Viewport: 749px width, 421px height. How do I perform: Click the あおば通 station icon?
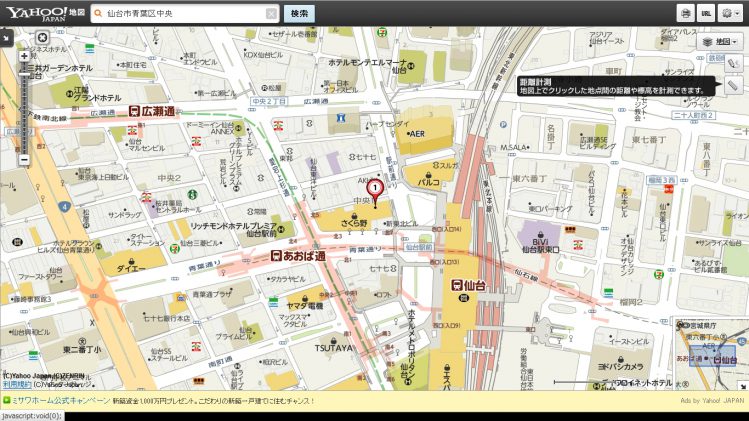coord(276,256)
